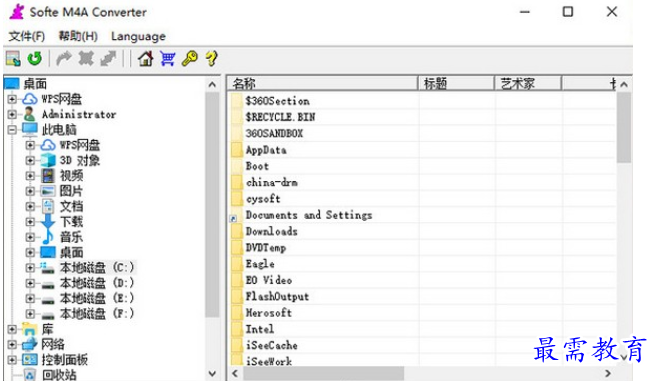
Task: Click the AppData folder icon in file list
Action: [x=237, y=150]
